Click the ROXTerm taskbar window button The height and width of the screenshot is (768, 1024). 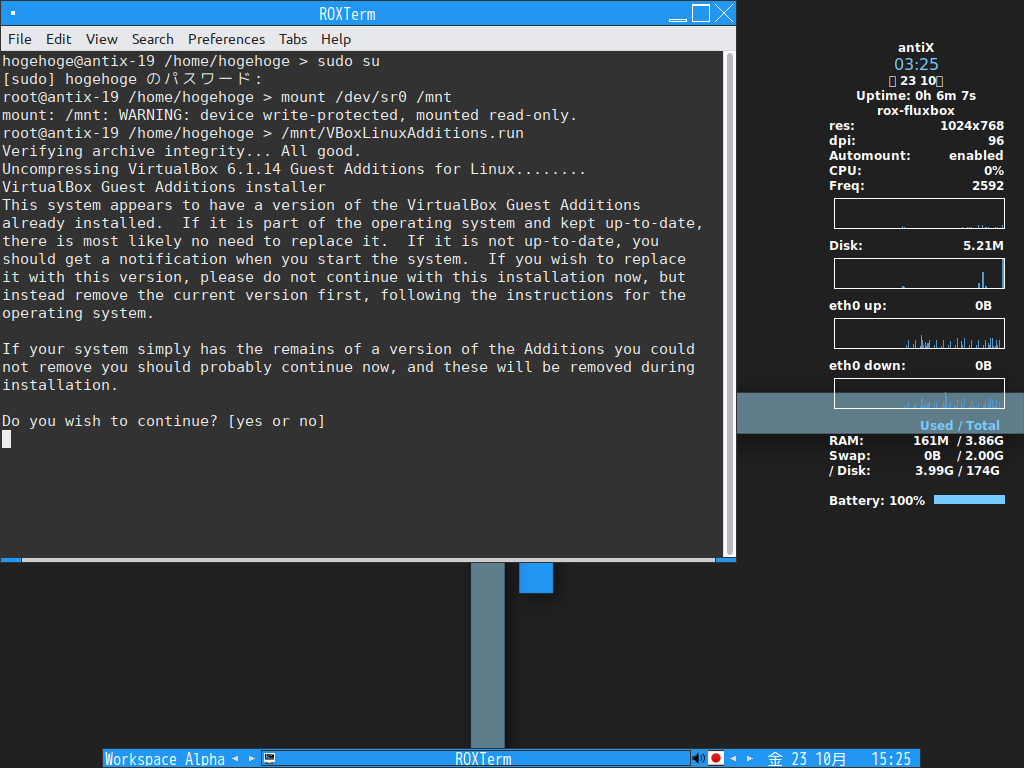476,759
